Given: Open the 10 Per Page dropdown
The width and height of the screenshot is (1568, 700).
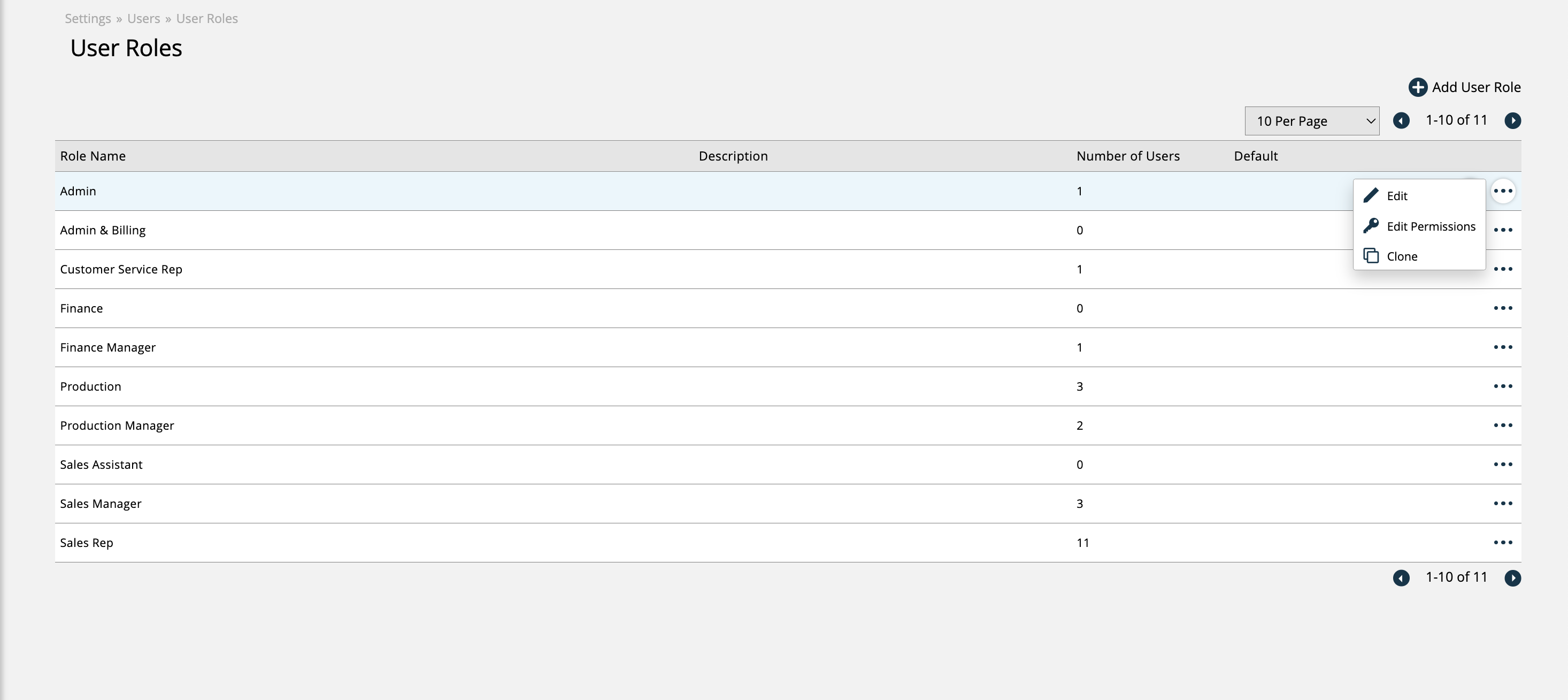Looking at the screenshot, I should [1312, 120].
